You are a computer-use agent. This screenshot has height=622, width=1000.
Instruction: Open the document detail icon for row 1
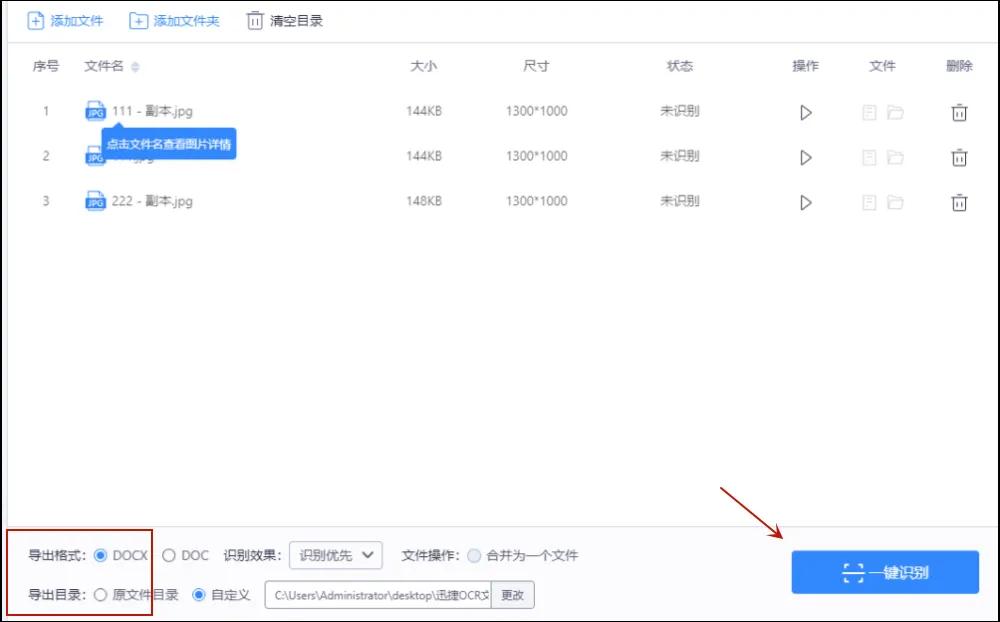[x=868, y=112]
